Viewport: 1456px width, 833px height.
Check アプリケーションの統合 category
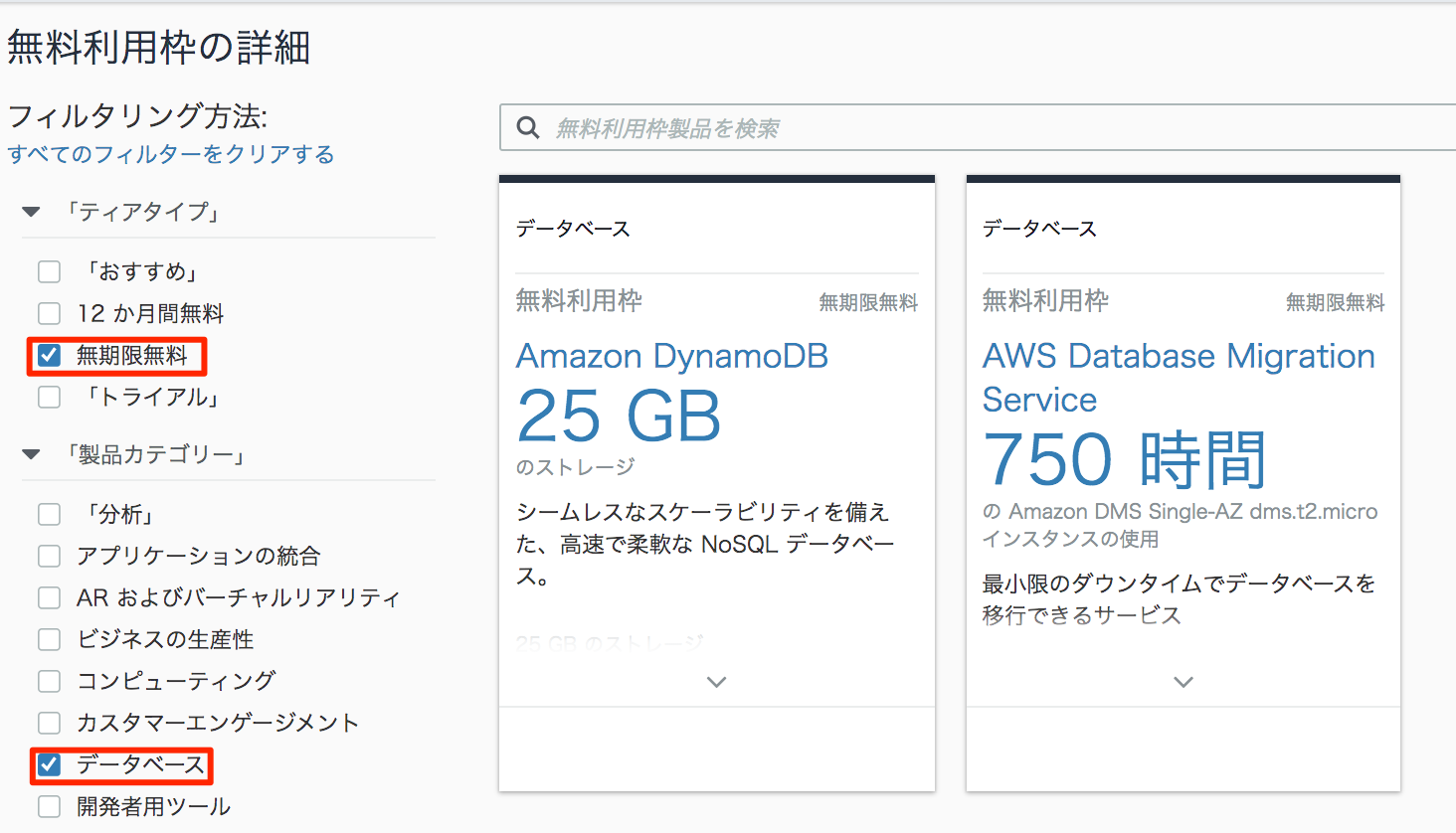pyautogui.click(x=49, y=556)
